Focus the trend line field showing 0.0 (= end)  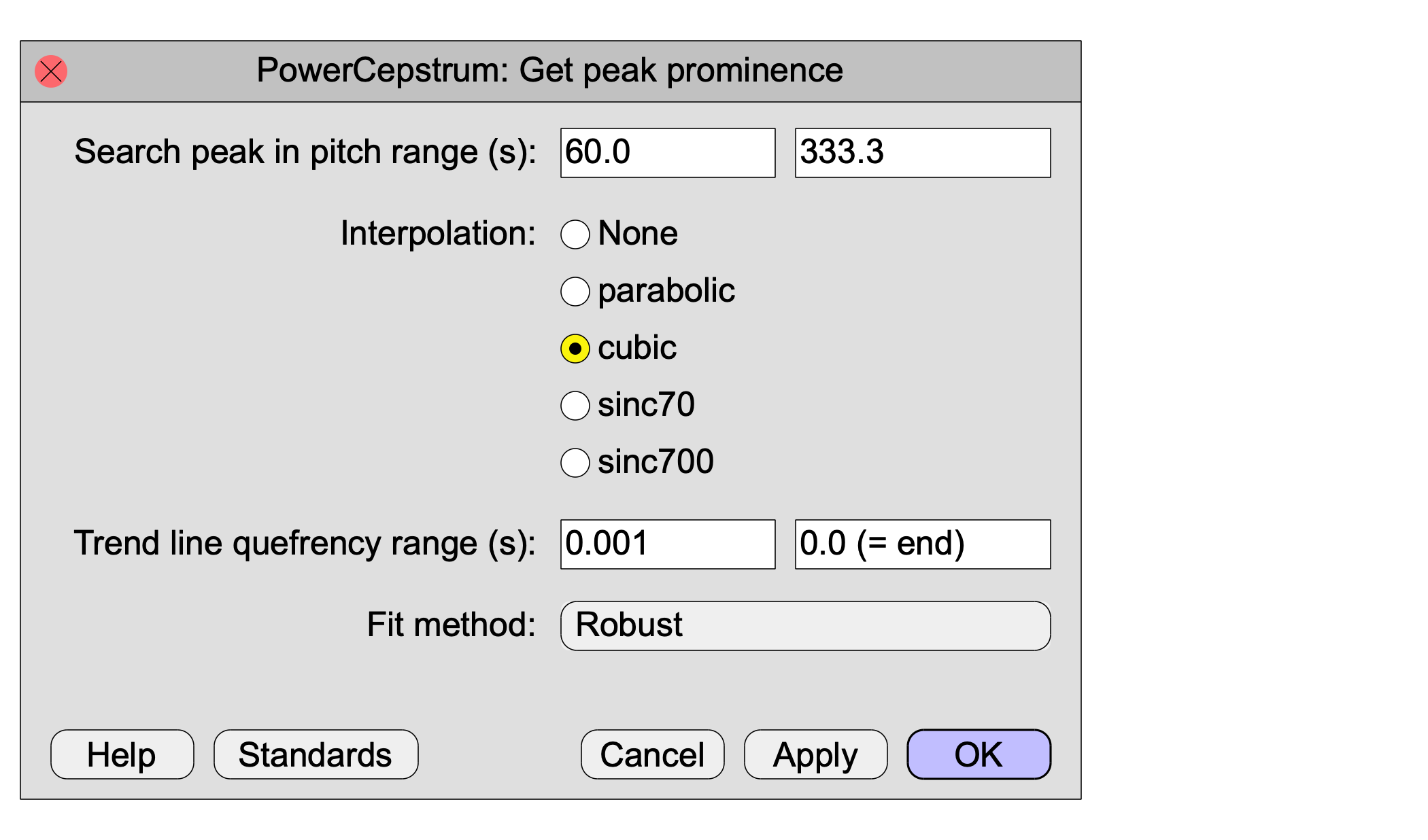[x=923, y=544]
